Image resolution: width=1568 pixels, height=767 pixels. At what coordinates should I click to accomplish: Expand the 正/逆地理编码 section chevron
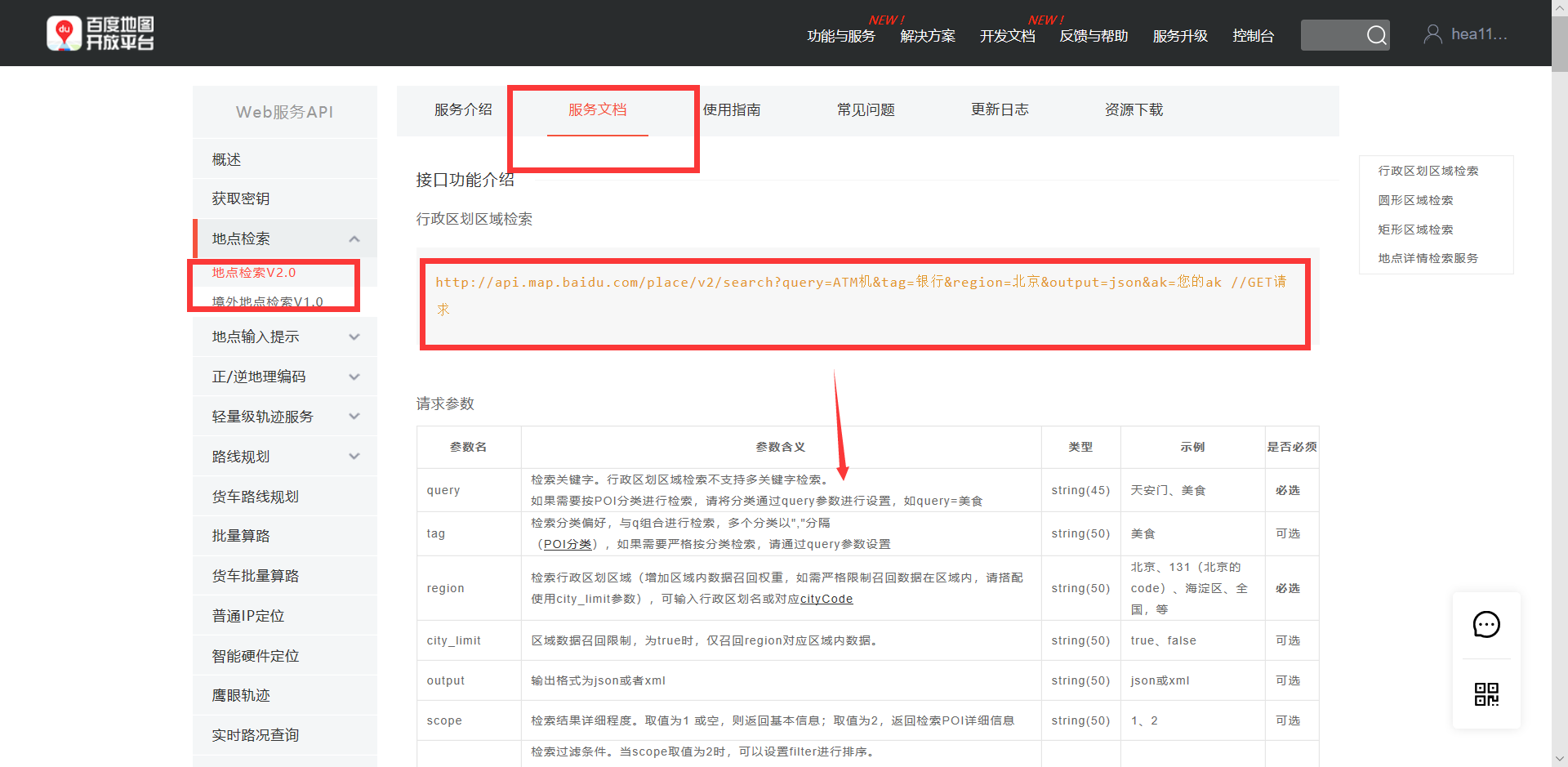(354, 377)
